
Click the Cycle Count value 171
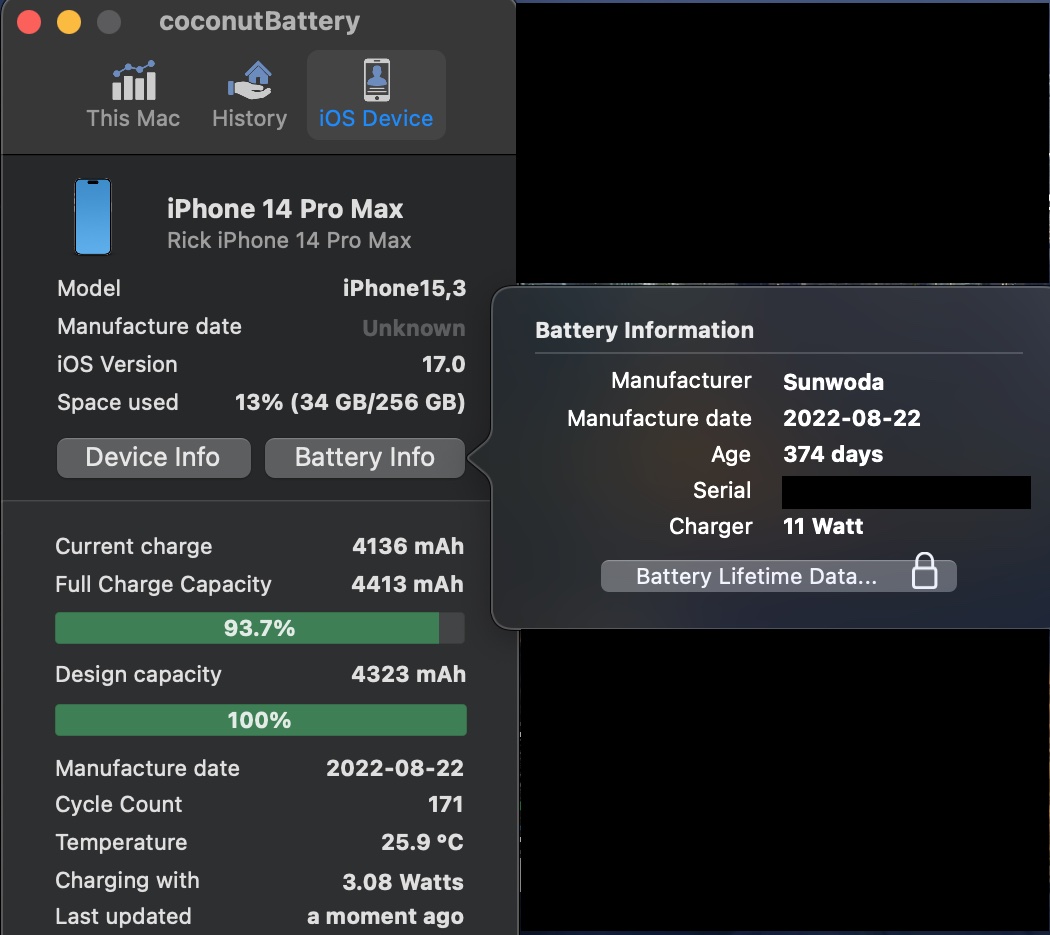click(445, 804)
